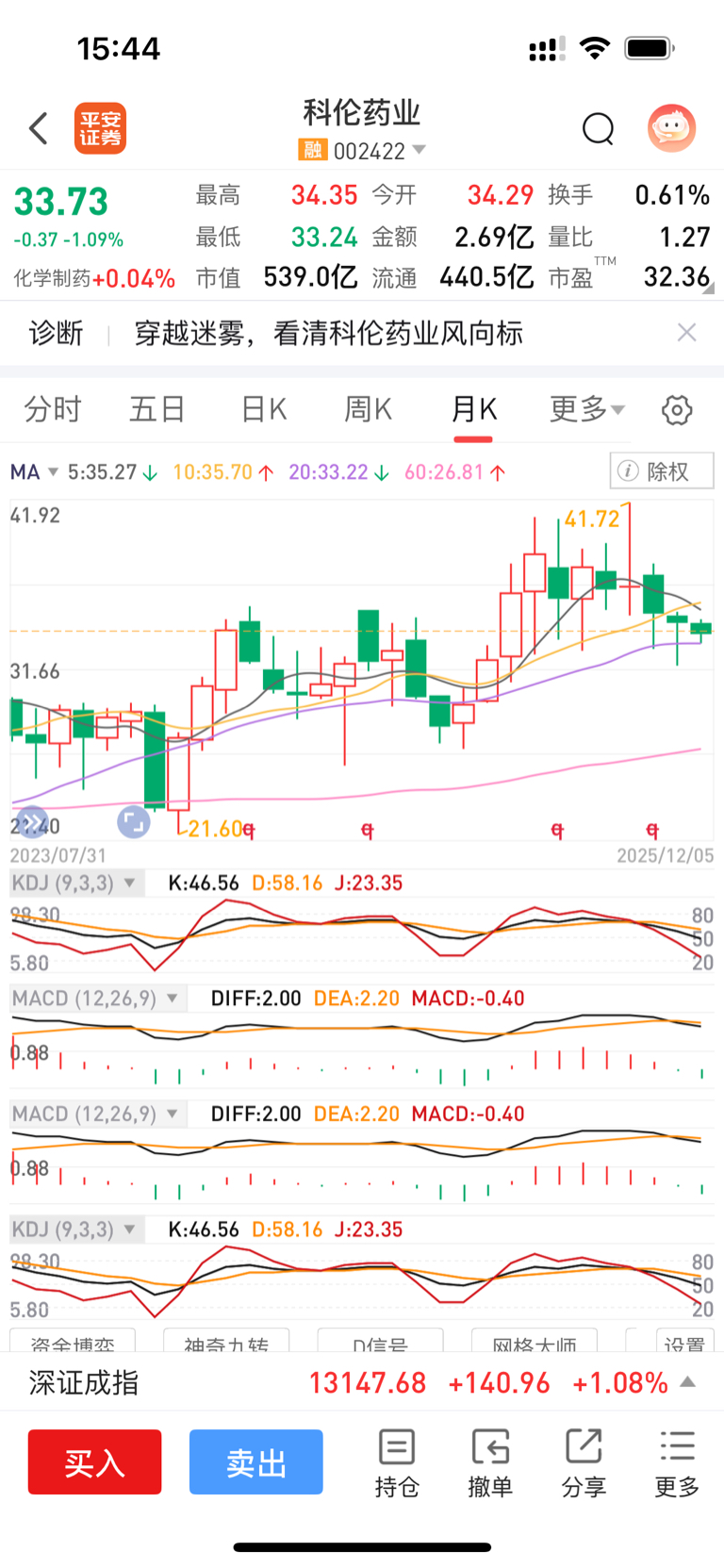Tap the 市盈 TTM value 32.36
This screenshot has height=1568, width=724.
pyautogui.click(x=677, y=277)
